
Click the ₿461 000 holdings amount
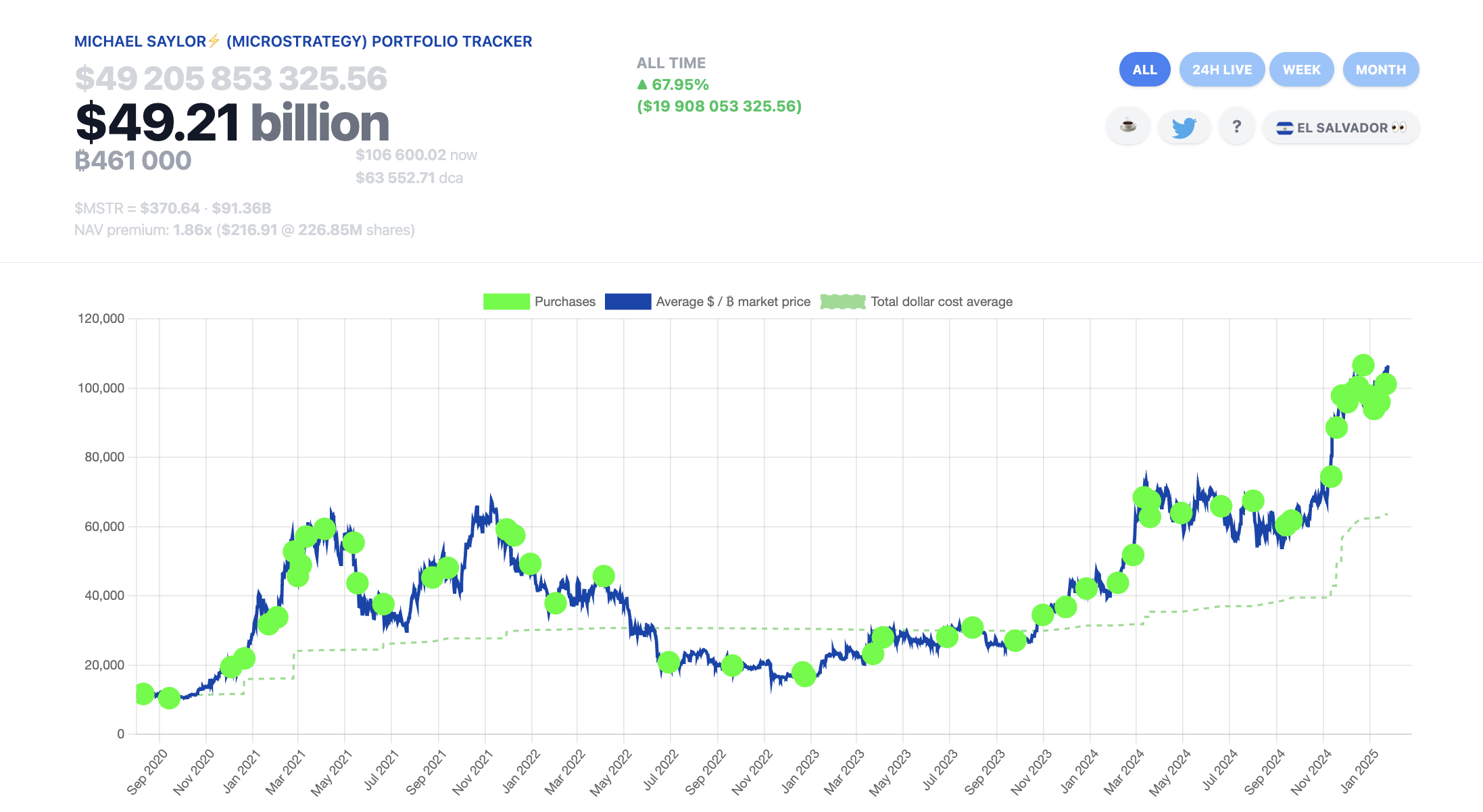[133, 161]
